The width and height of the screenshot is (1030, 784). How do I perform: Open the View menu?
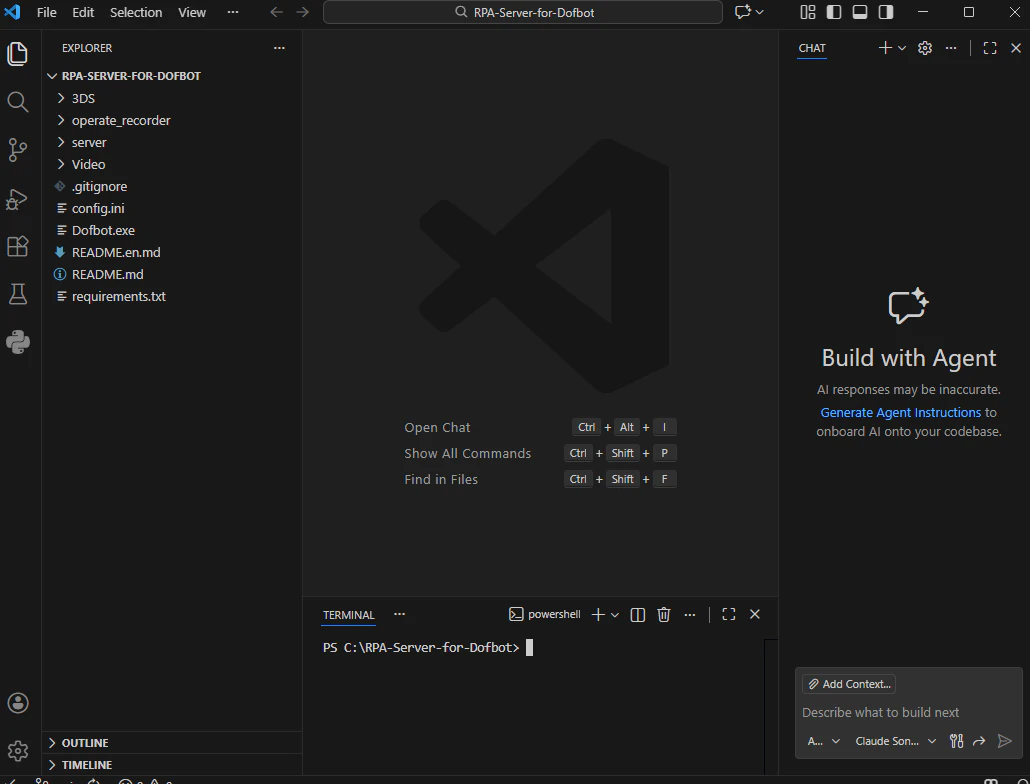click(192, 12)
